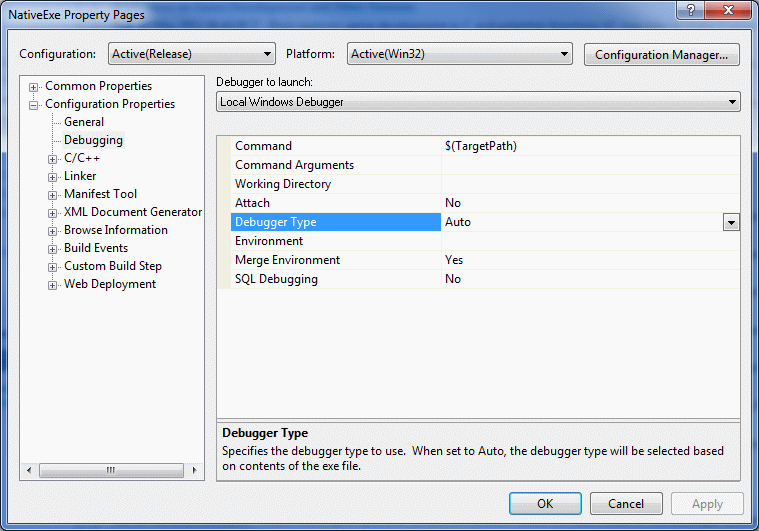Open the Platform dropdown

click(x=460, y=54)
